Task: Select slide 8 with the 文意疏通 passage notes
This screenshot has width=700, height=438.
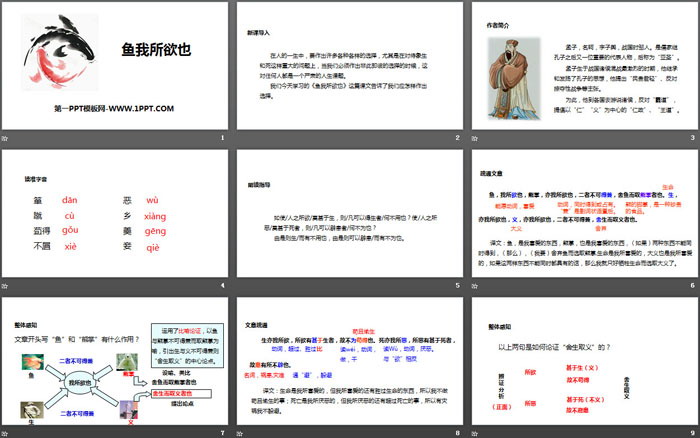Action: coord(350,361)
